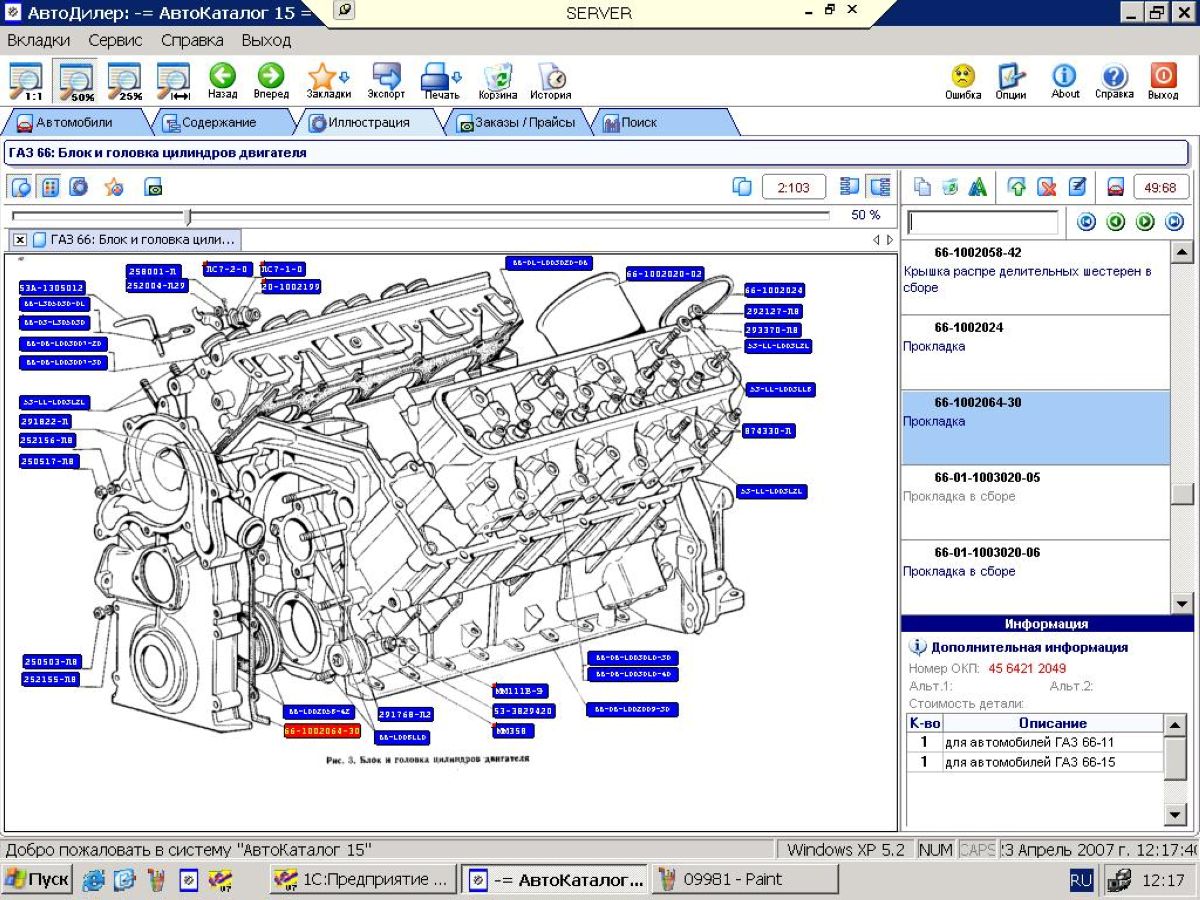The image size is (1200, 900).
Task: Open the История history
Action: (x=550, y=81)
